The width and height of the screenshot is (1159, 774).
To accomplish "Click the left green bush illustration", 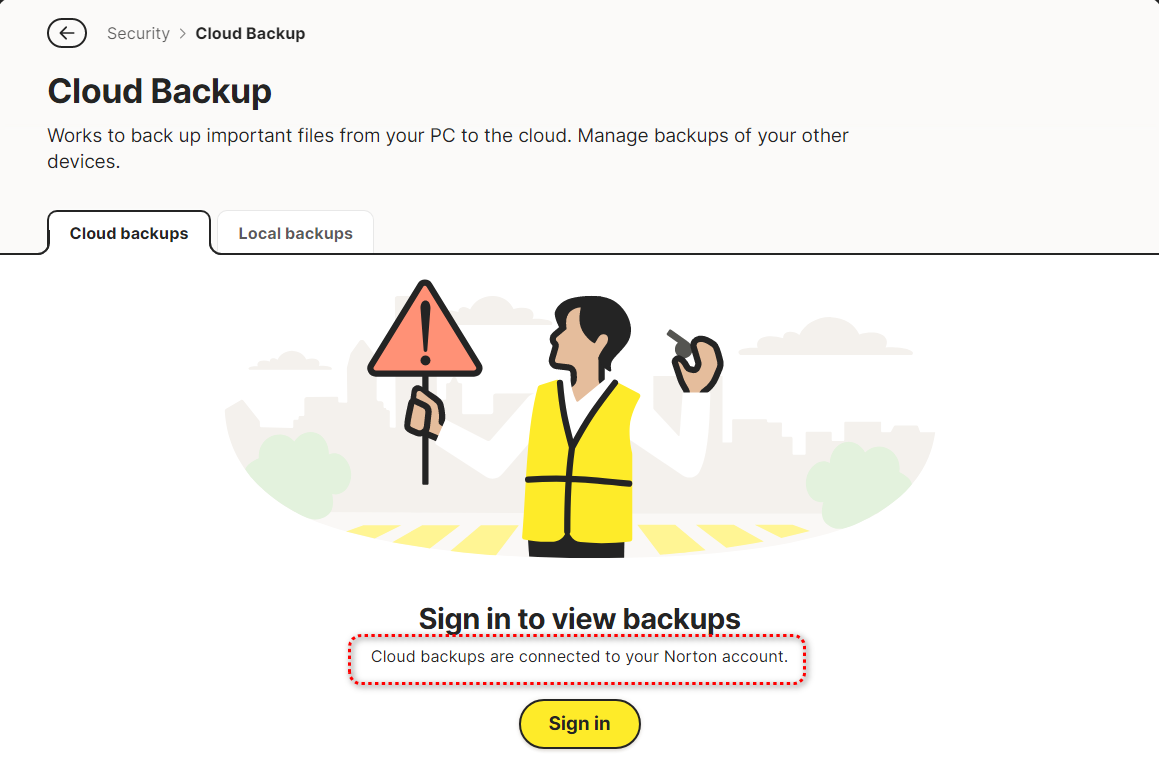I will (298, 475).
